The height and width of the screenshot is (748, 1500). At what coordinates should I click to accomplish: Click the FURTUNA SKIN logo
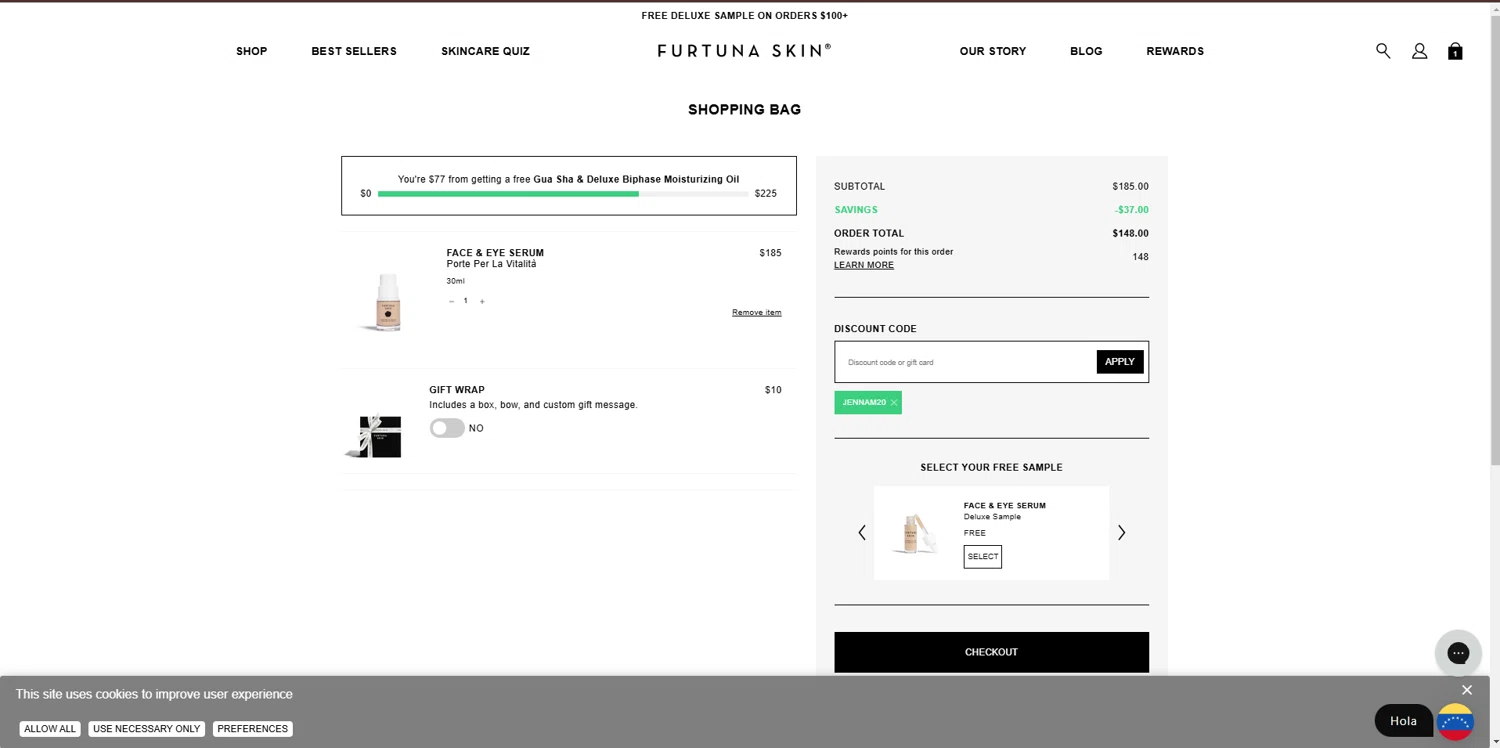coord(744,50)
